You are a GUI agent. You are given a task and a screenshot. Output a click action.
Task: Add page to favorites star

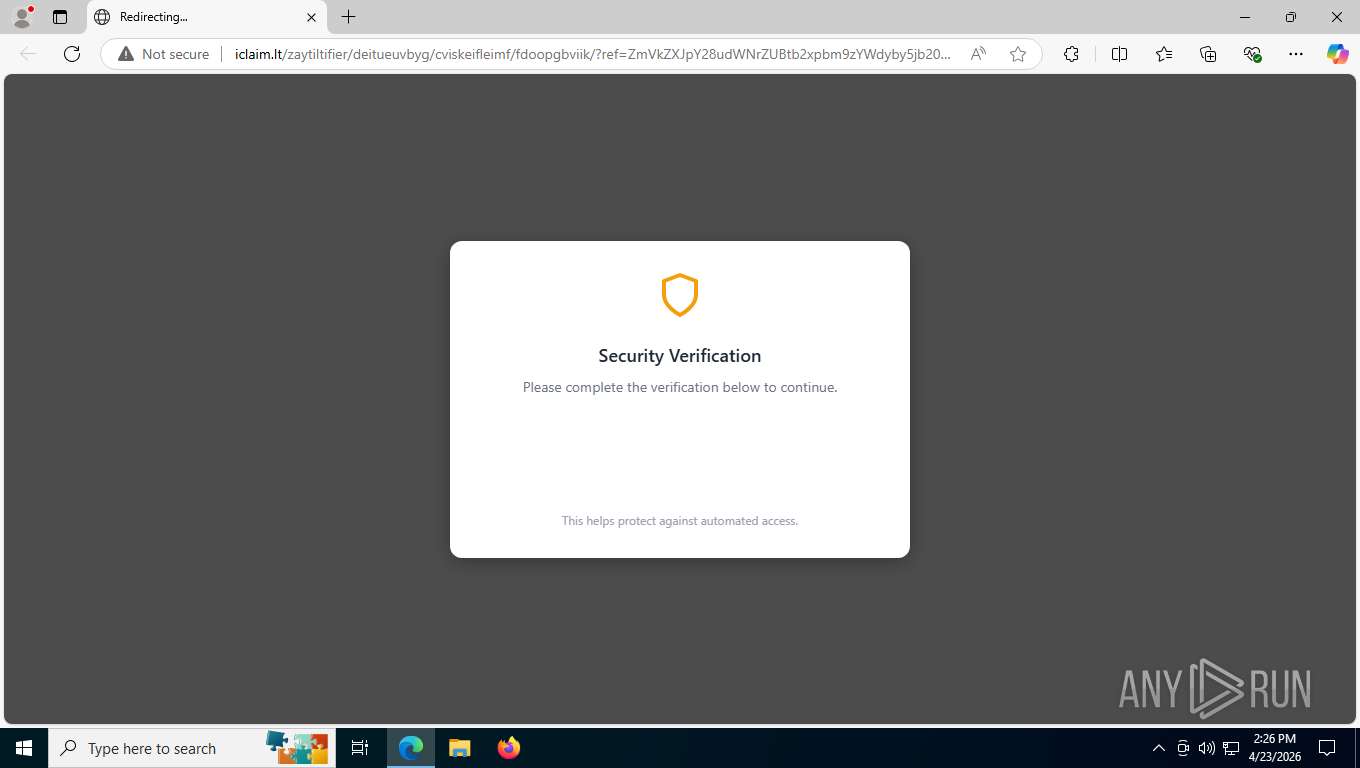click(1018, 54)
